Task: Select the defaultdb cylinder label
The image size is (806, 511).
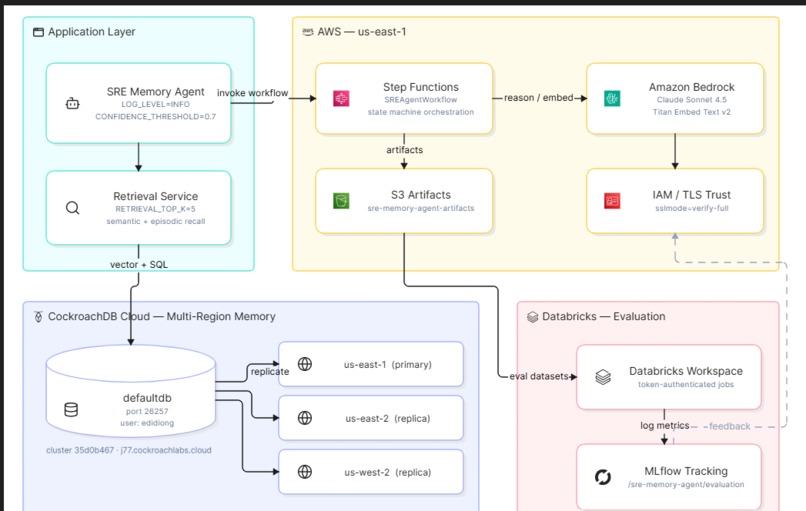Action: 147,398
